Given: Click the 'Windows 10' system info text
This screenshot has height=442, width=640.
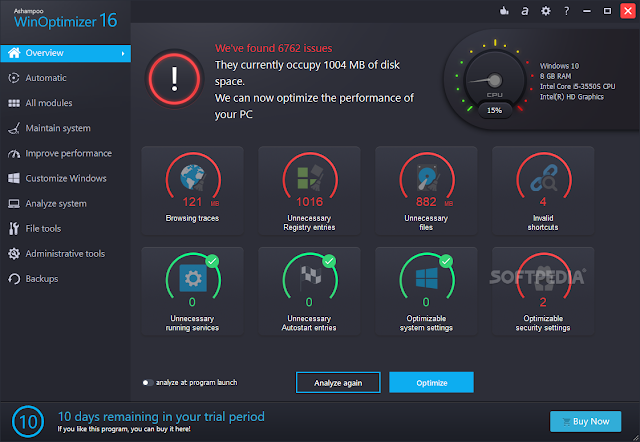Looking at the screenshot, I should (559, 66).
